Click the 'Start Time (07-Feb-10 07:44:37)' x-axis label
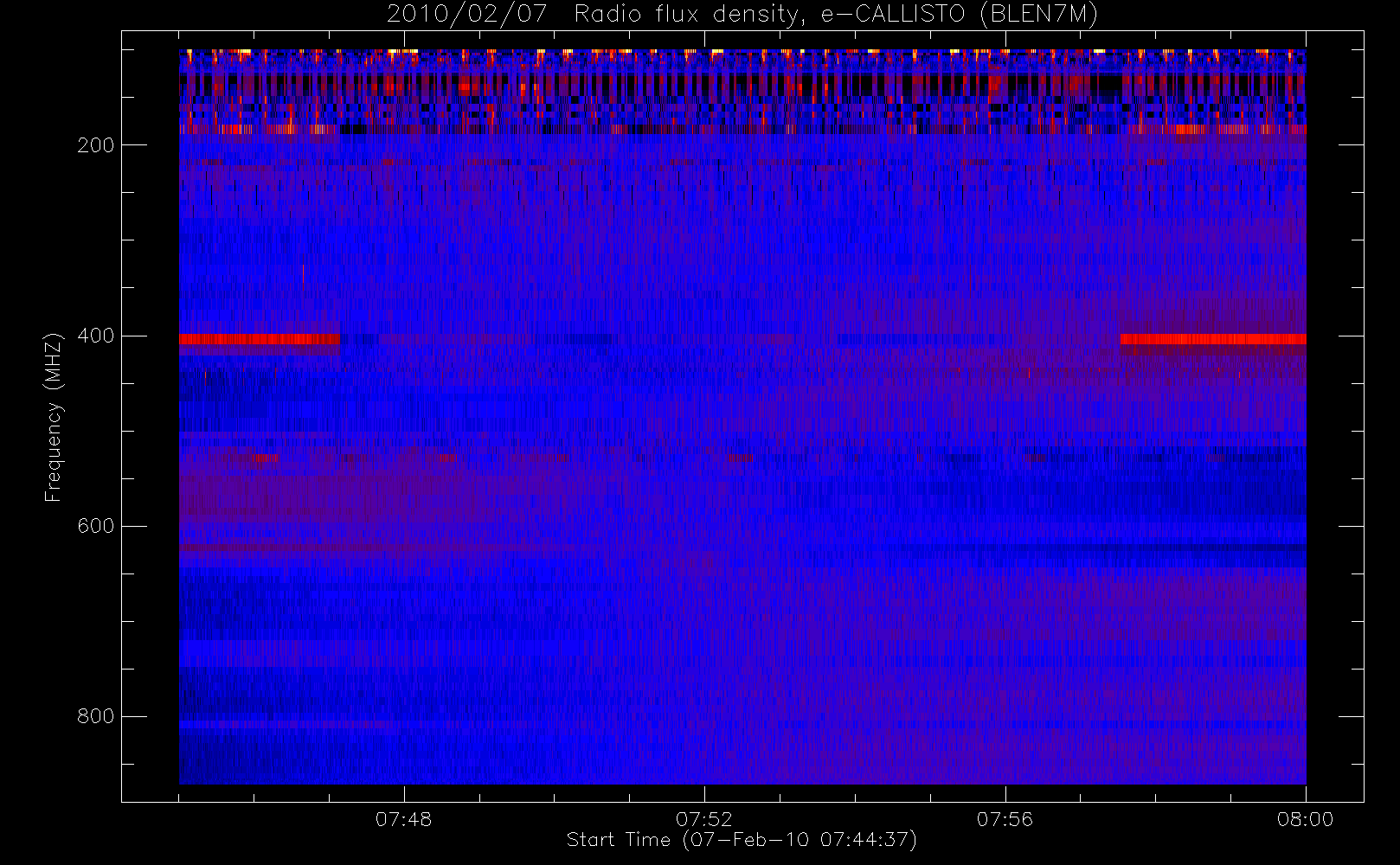The image size is (1400, 865). [x=742, y=840]
